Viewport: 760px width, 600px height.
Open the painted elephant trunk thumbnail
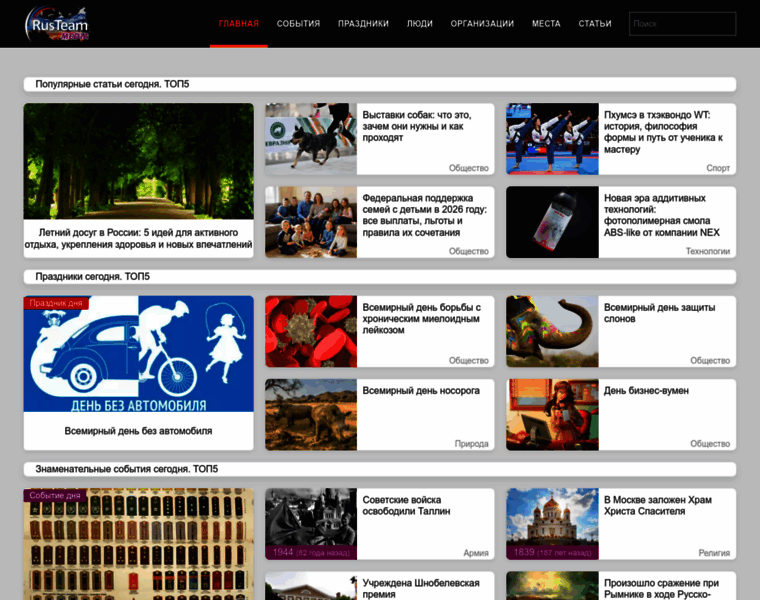(552, 332)
